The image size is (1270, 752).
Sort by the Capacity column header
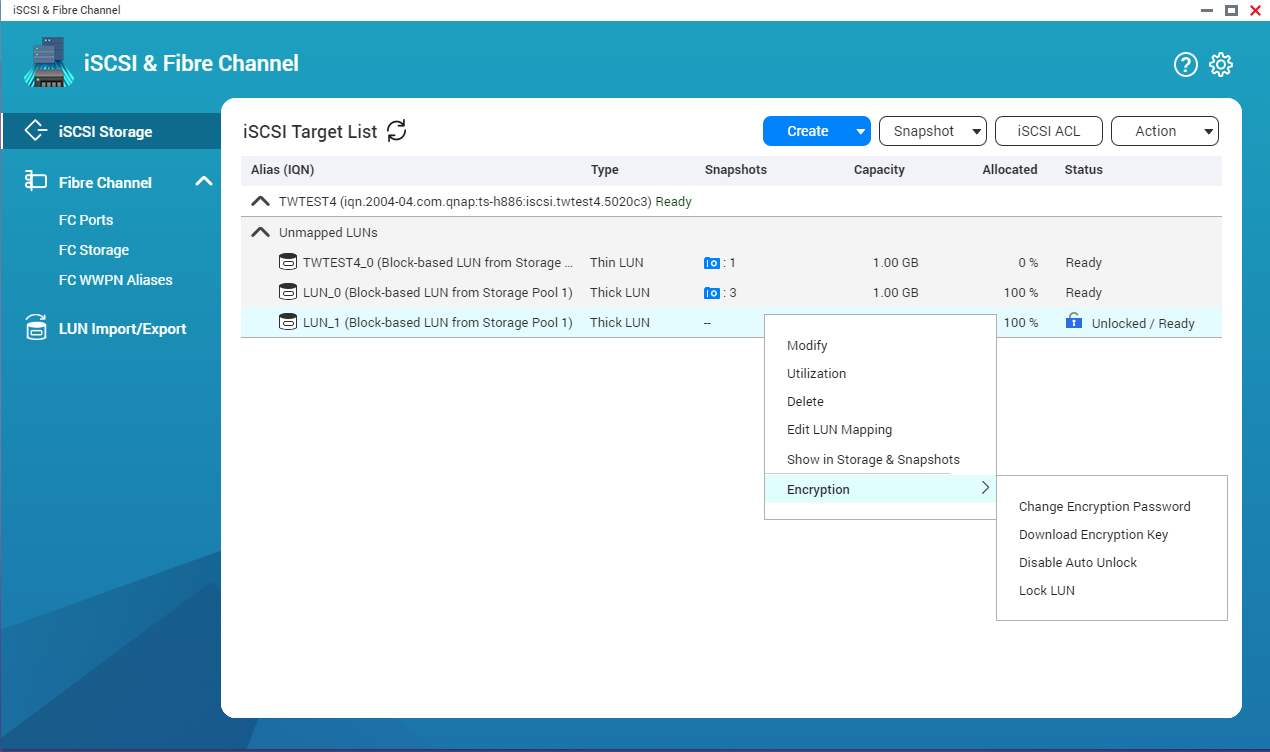pos(879,170)
